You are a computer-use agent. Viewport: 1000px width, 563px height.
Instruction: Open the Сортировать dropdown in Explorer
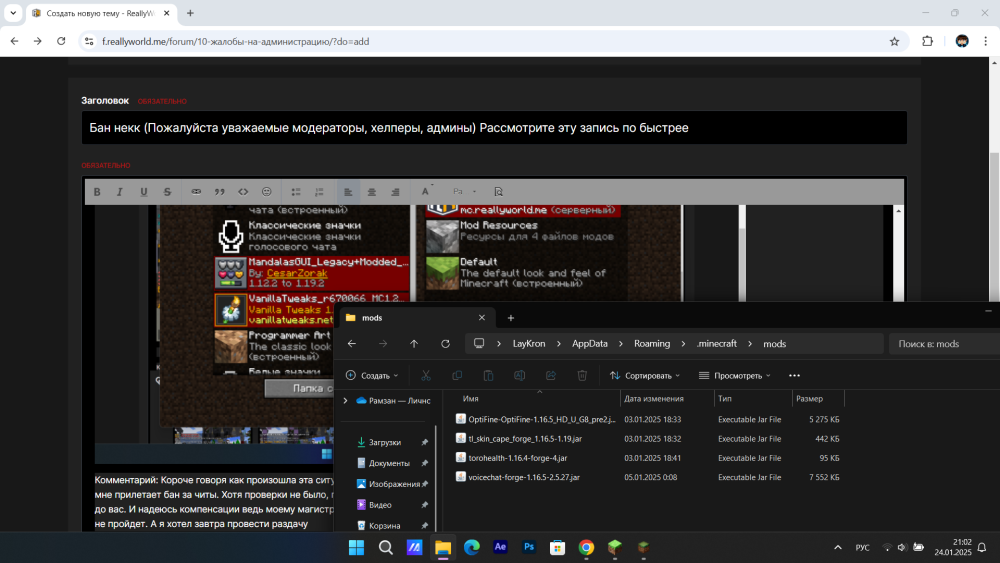point(645,376)
